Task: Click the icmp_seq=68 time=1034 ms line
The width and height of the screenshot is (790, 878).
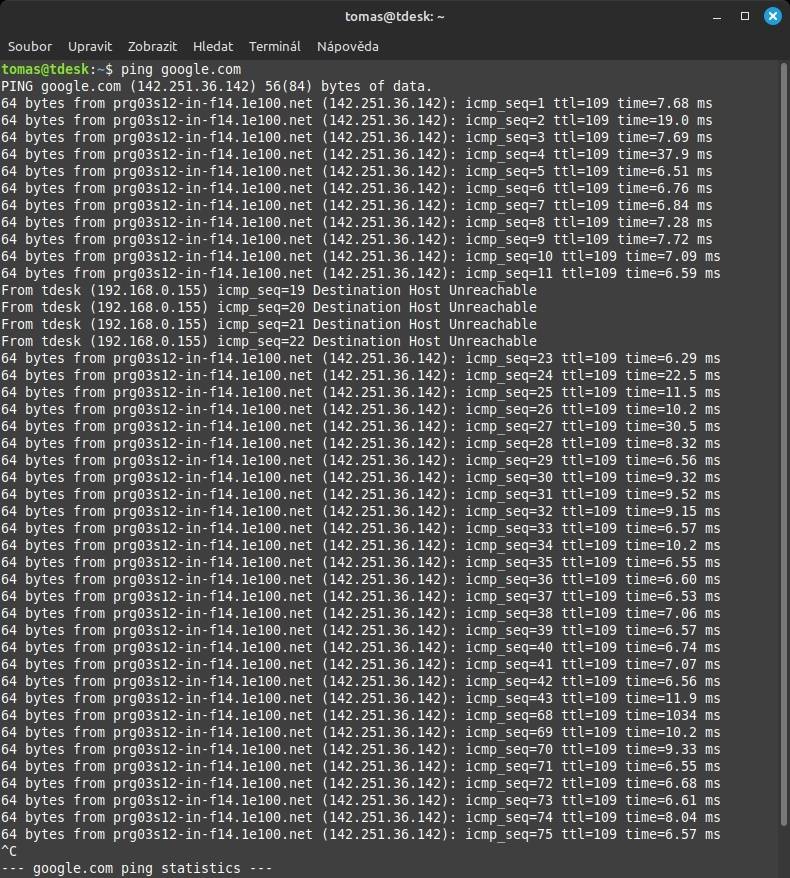Action: 361,715
